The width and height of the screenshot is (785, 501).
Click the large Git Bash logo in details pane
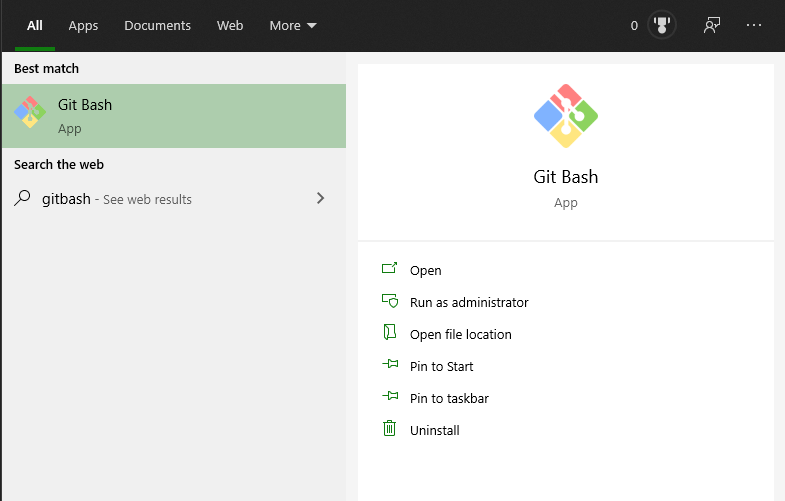565,116
